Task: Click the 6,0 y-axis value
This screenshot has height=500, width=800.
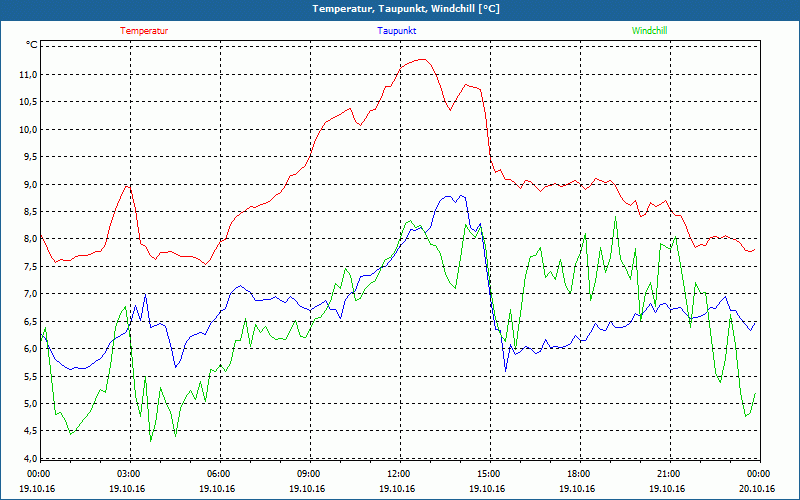Action: pyautogui.click(x=30, y=349)
